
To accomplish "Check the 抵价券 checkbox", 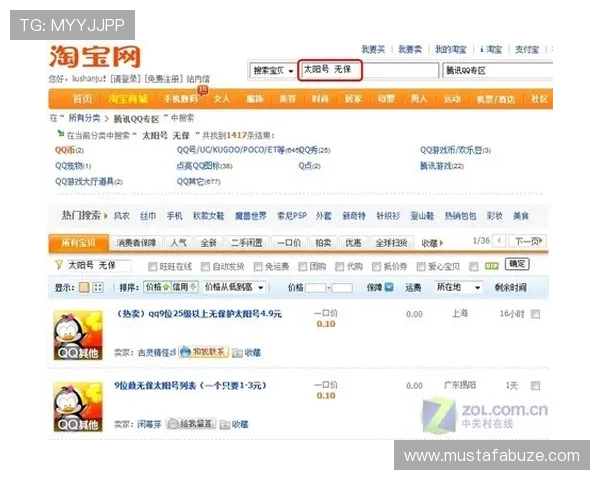I will pyautogui.click(x=377, y=266).
